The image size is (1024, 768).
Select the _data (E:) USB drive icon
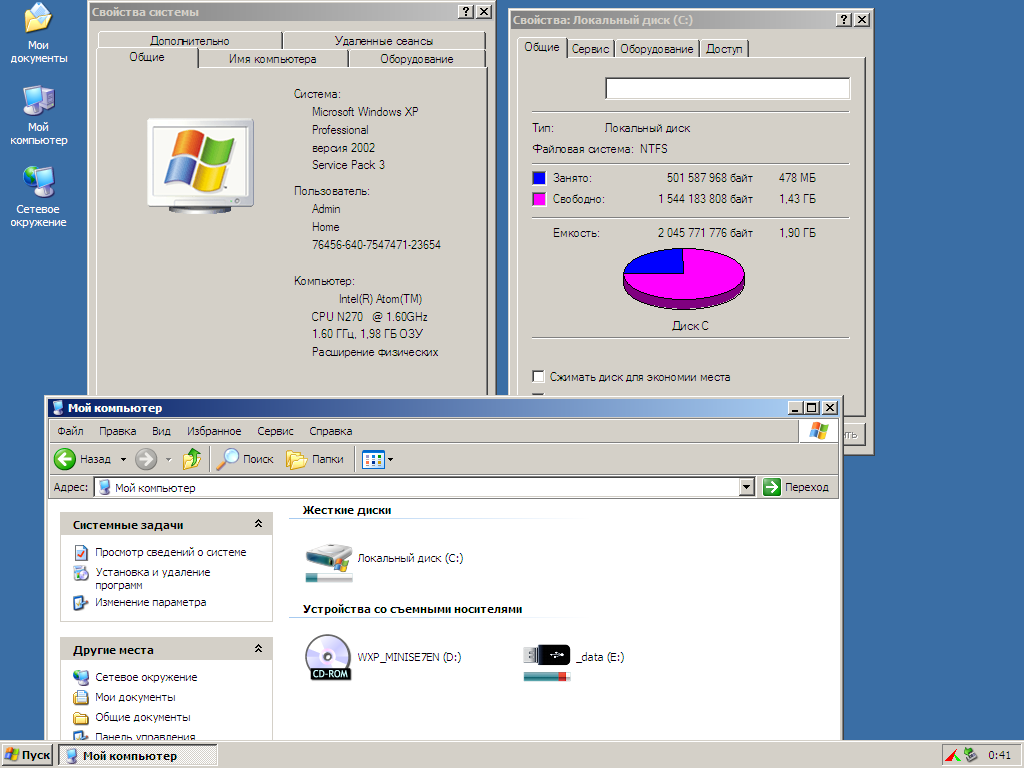pyautogui.click(x=573, y=661)
